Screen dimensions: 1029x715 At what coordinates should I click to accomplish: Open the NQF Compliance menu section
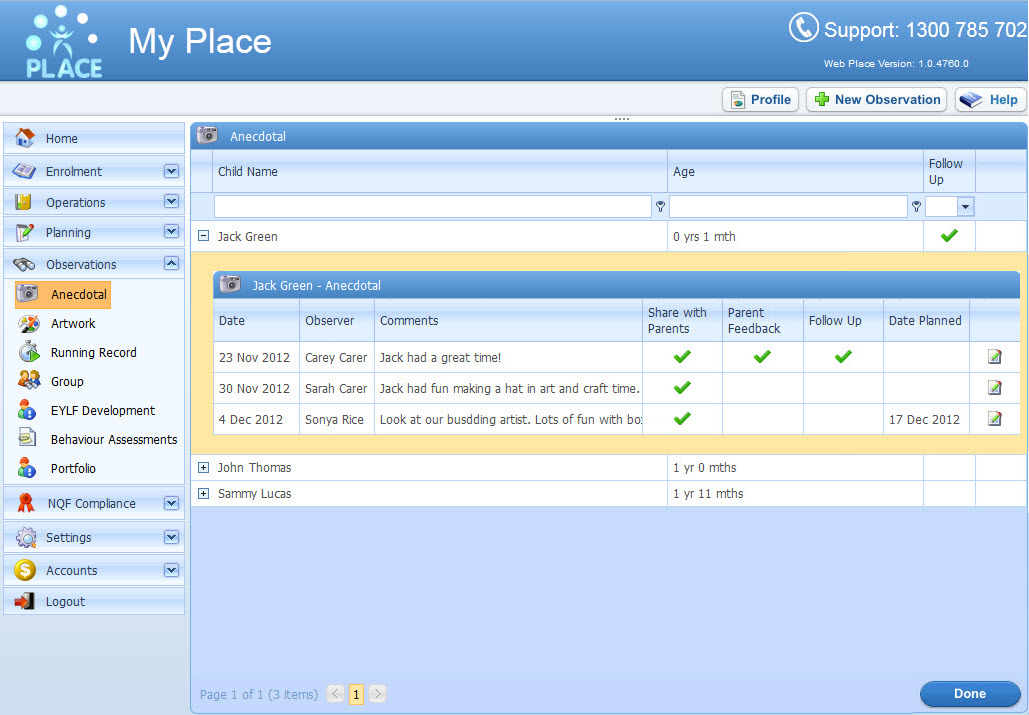[171, 503]
